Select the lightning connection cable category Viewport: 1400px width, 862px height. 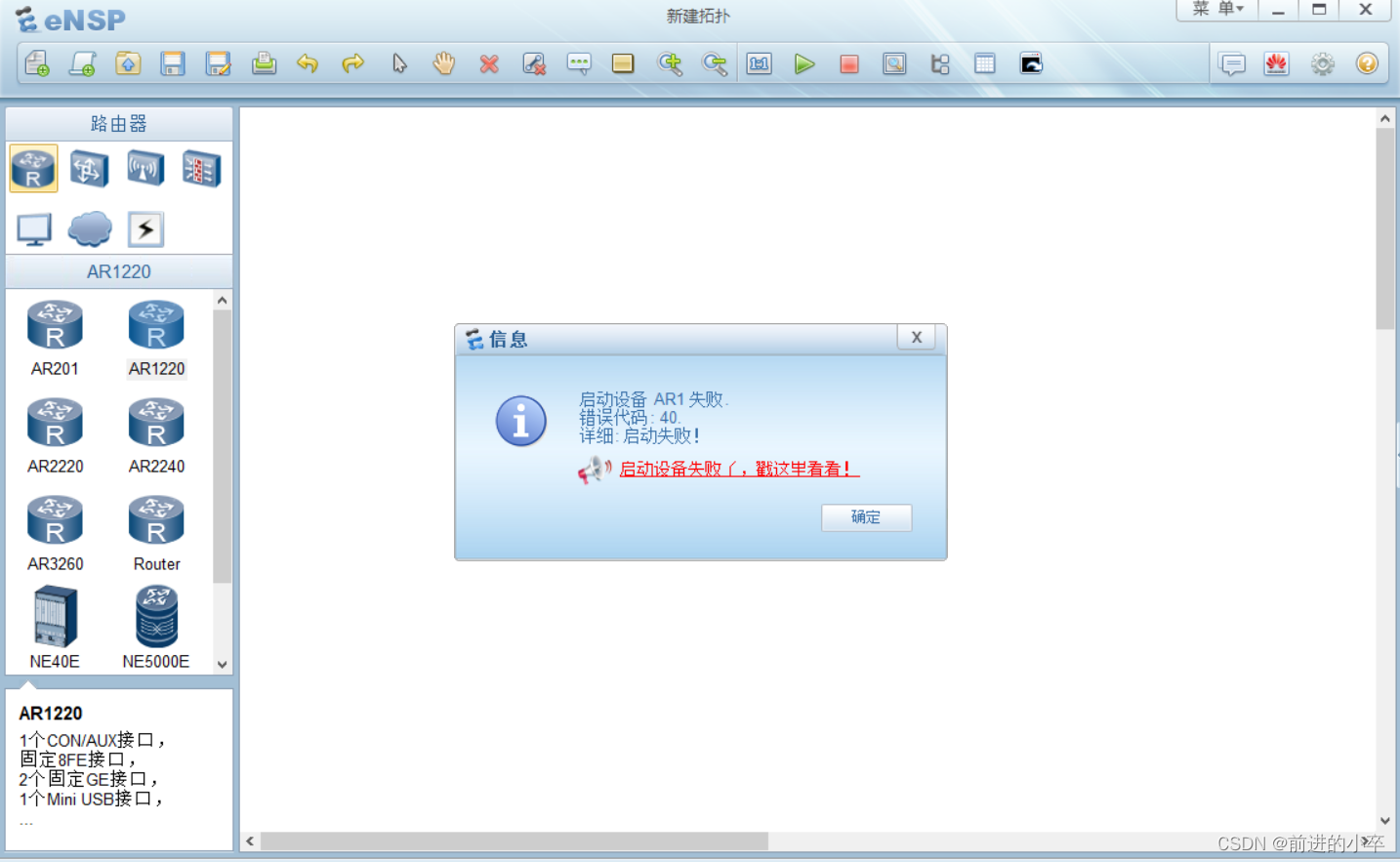coord(145,229)
